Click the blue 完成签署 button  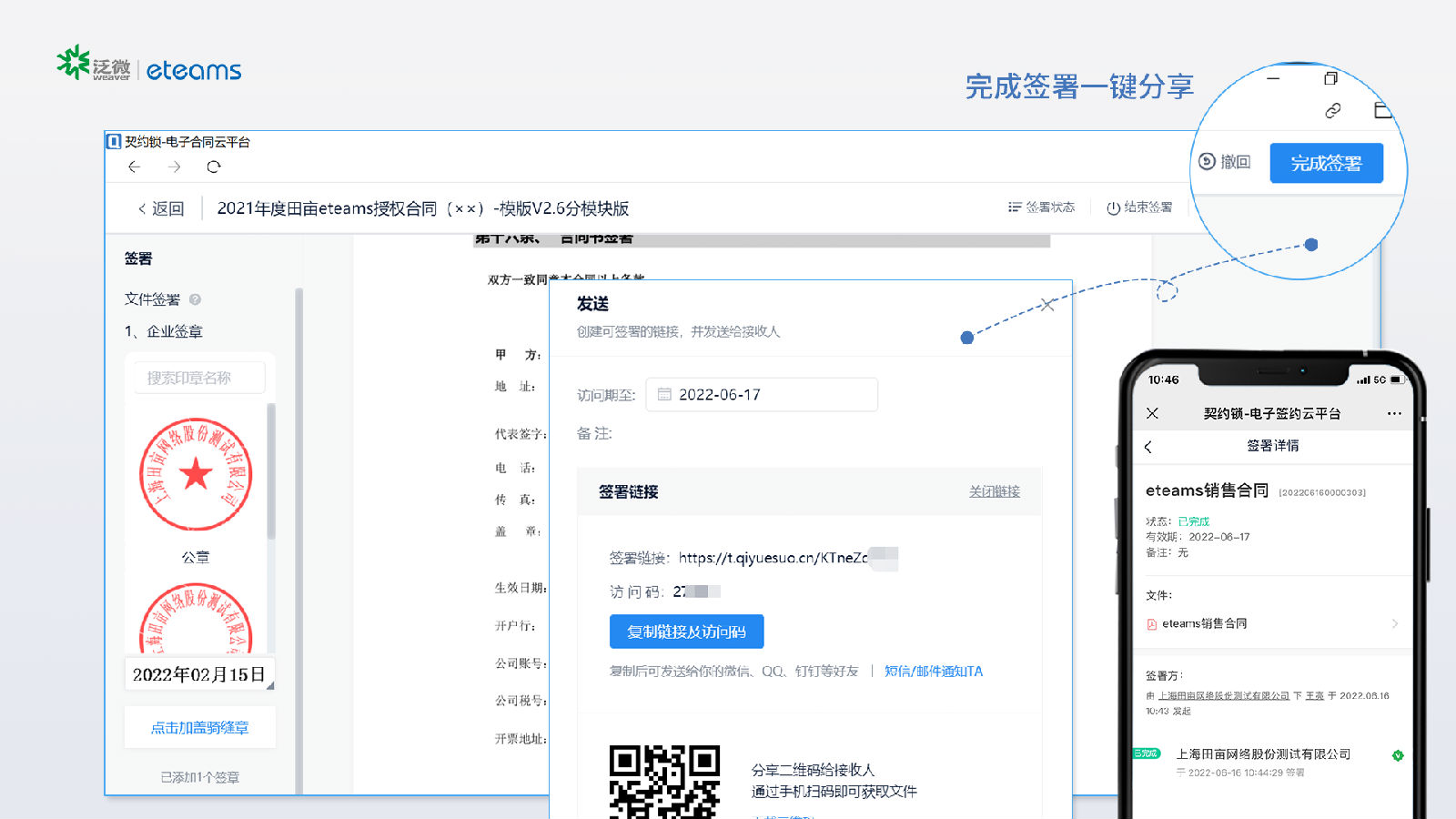click(x=1326, y=163)
